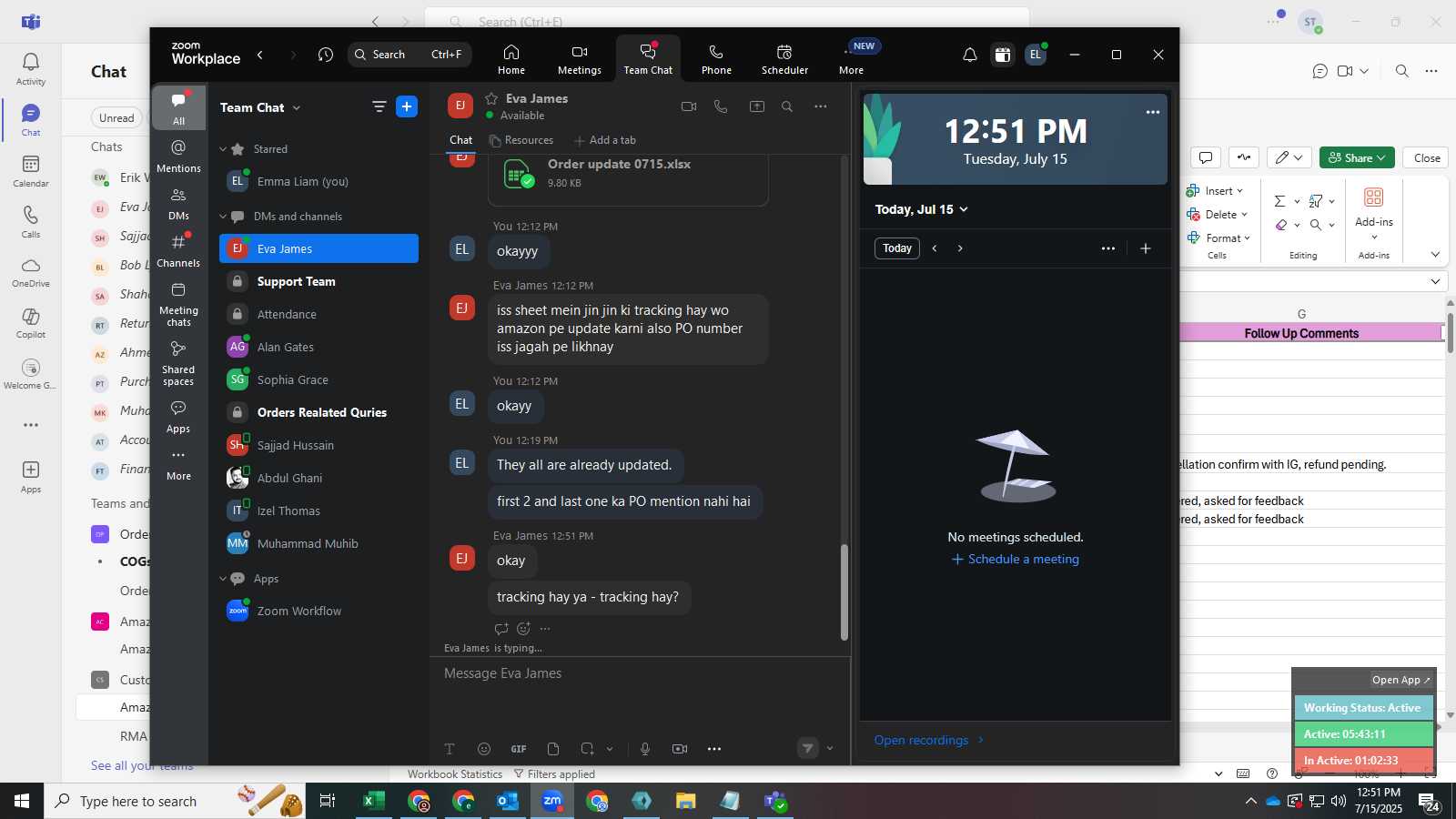Open Zoom history clock icon

pyautogui.click(x=326, y=55)
